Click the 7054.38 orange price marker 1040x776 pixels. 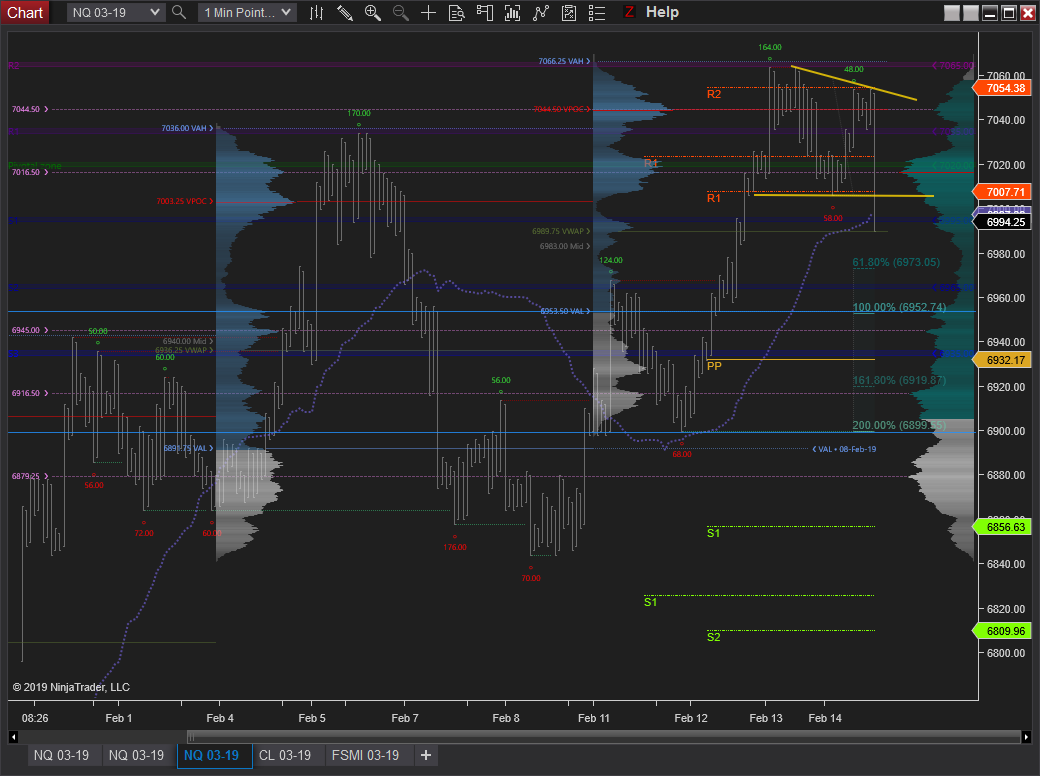pos(1002,88)
